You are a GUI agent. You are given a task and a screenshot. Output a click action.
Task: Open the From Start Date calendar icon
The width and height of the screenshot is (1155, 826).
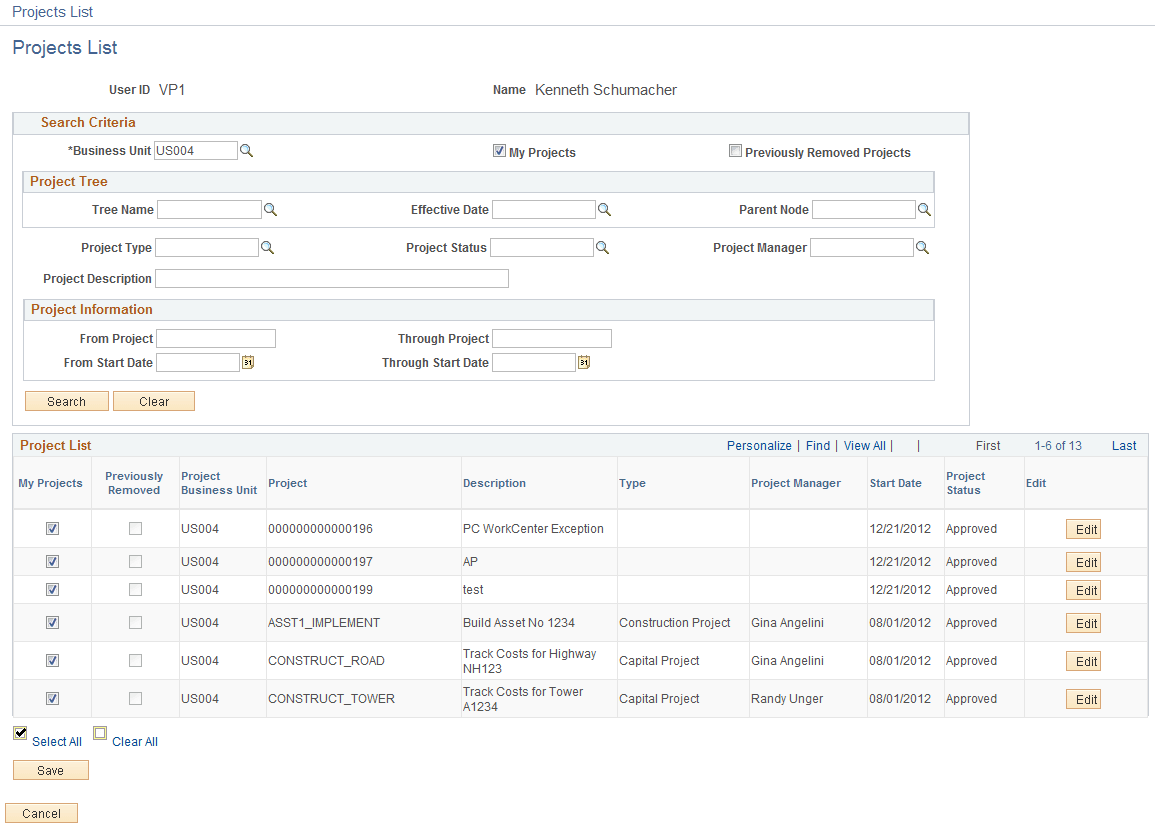click(x=247, y=362)
